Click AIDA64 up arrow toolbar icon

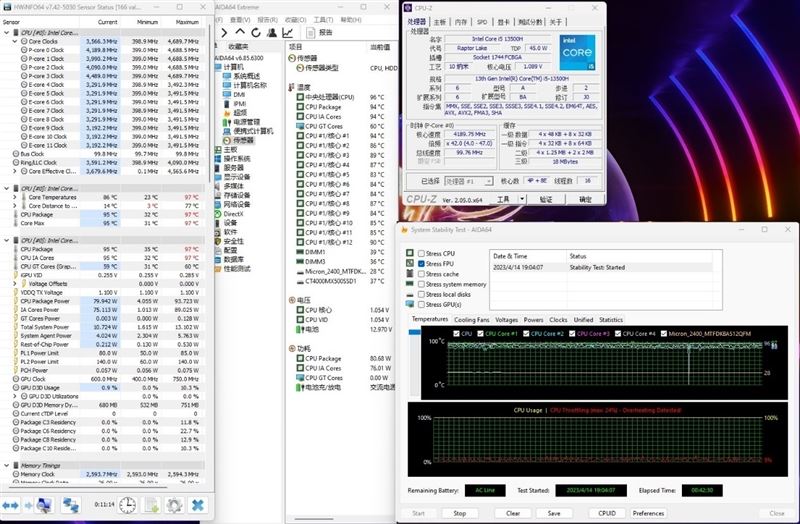(x=240, y=32)
